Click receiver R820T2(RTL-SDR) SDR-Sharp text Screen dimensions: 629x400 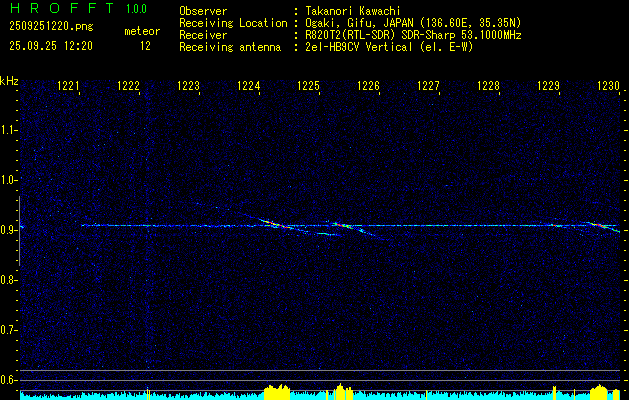413,35
